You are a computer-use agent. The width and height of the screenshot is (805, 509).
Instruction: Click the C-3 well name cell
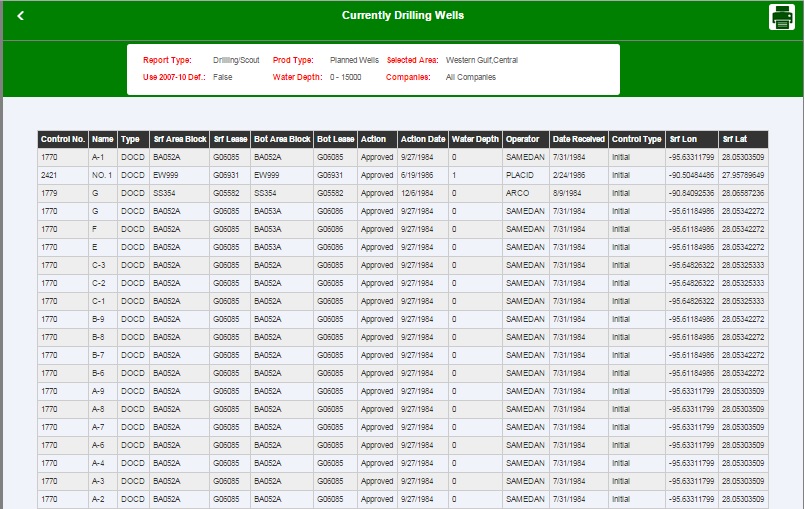pyautogui.click(x=103, y=265)
